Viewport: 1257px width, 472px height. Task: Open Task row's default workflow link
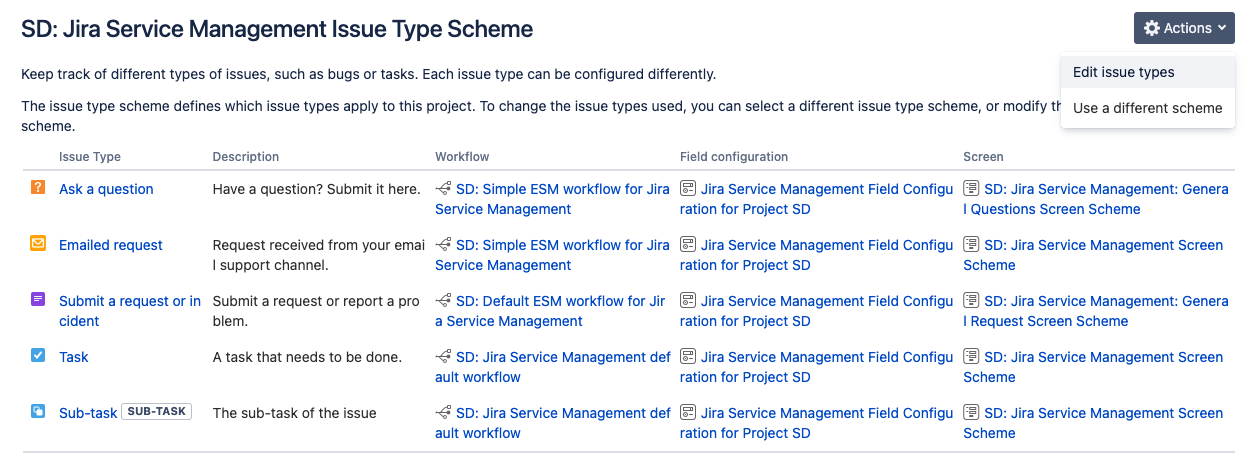pos(563,357)
